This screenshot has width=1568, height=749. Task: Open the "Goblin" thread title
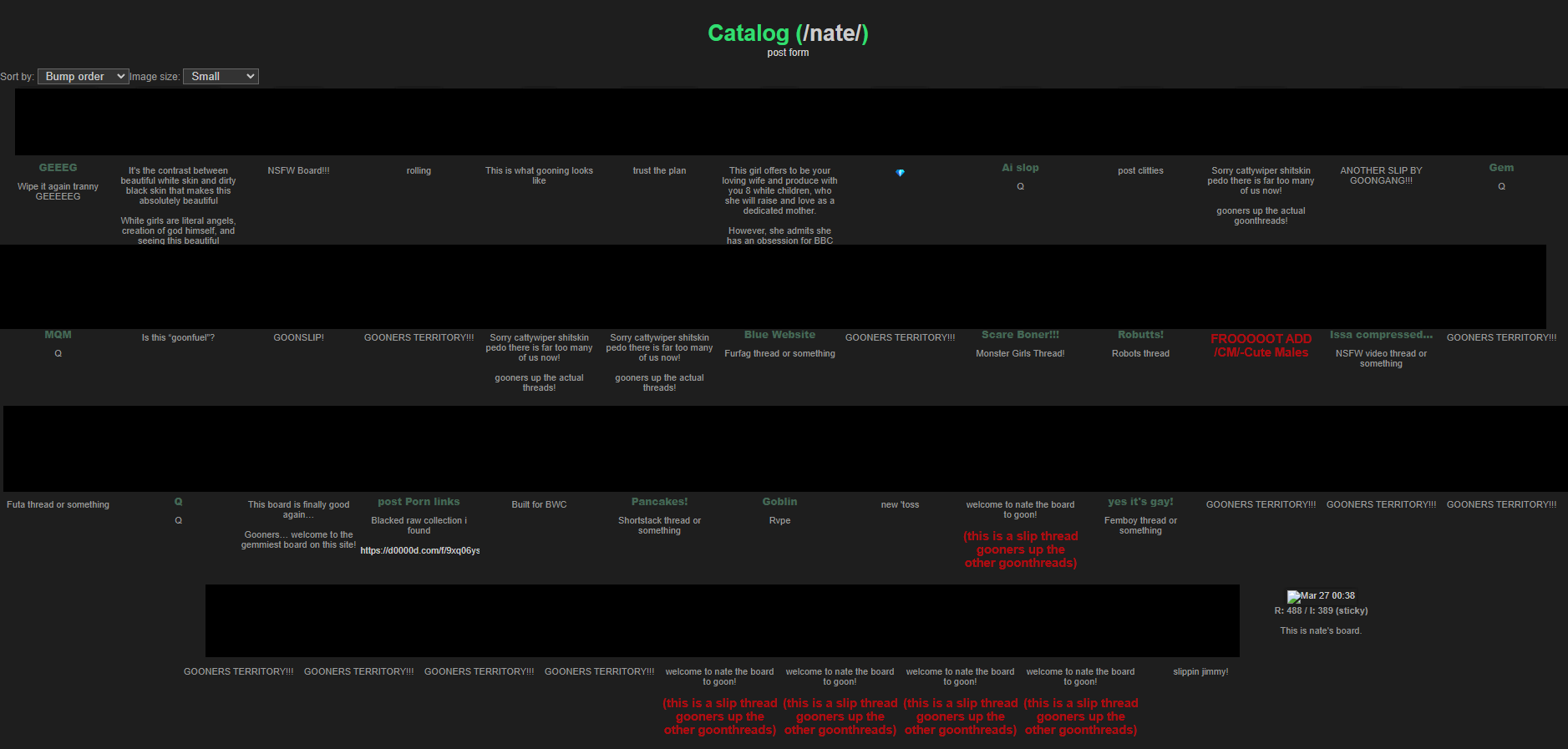[779, 502]
